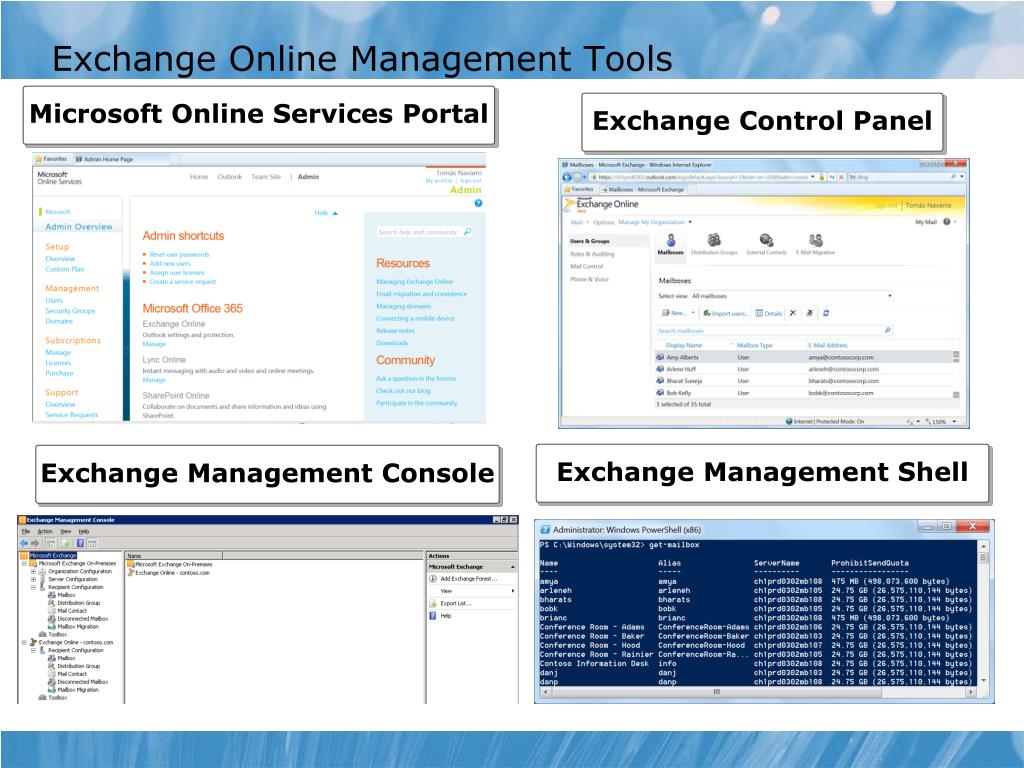Click vertical scrollbar in PowerShell window
This screenshot has width=1024, height=768.
point(983,613)
